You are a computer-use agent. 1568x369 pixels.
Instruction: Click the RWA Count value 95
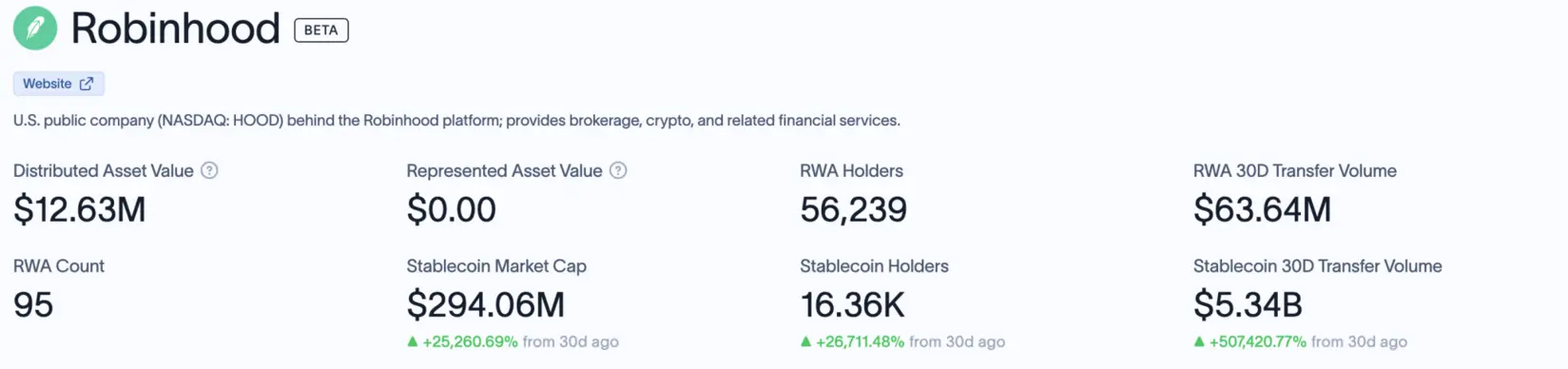pyautogui.click(x=33, y=304)
